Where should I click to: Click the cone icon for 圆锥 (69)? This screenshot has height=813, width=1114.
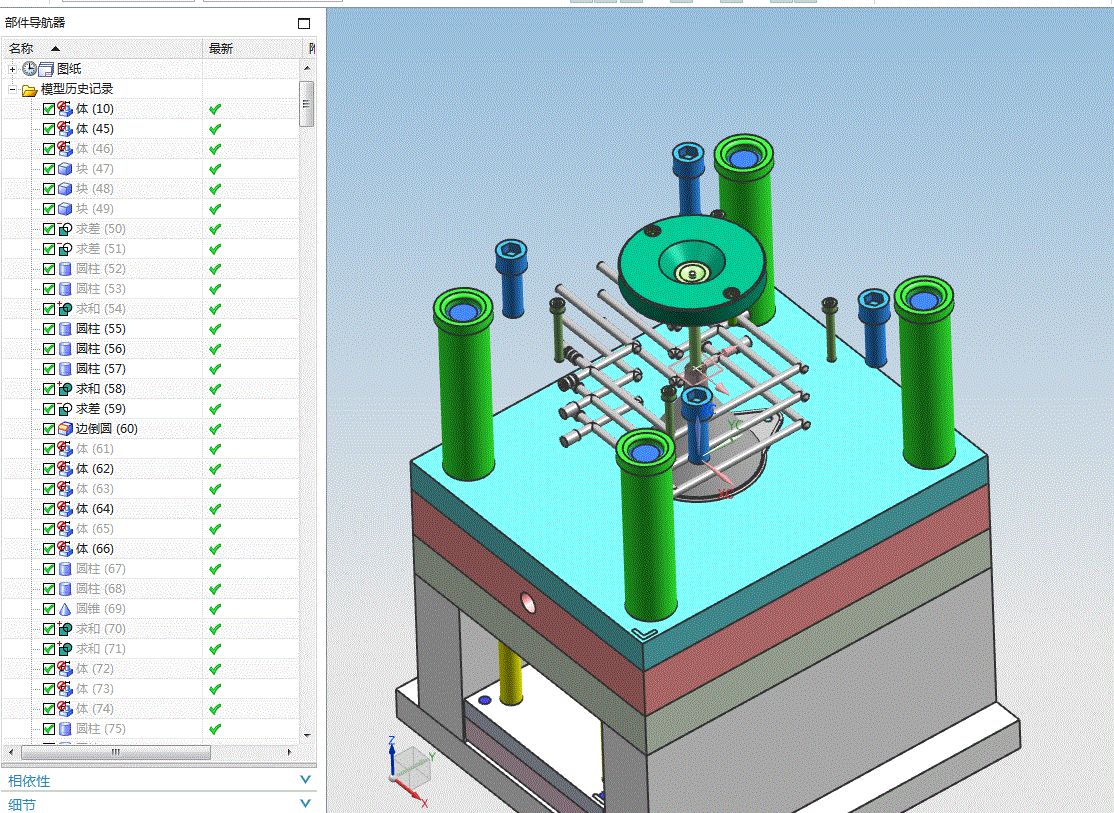(65, 609)
